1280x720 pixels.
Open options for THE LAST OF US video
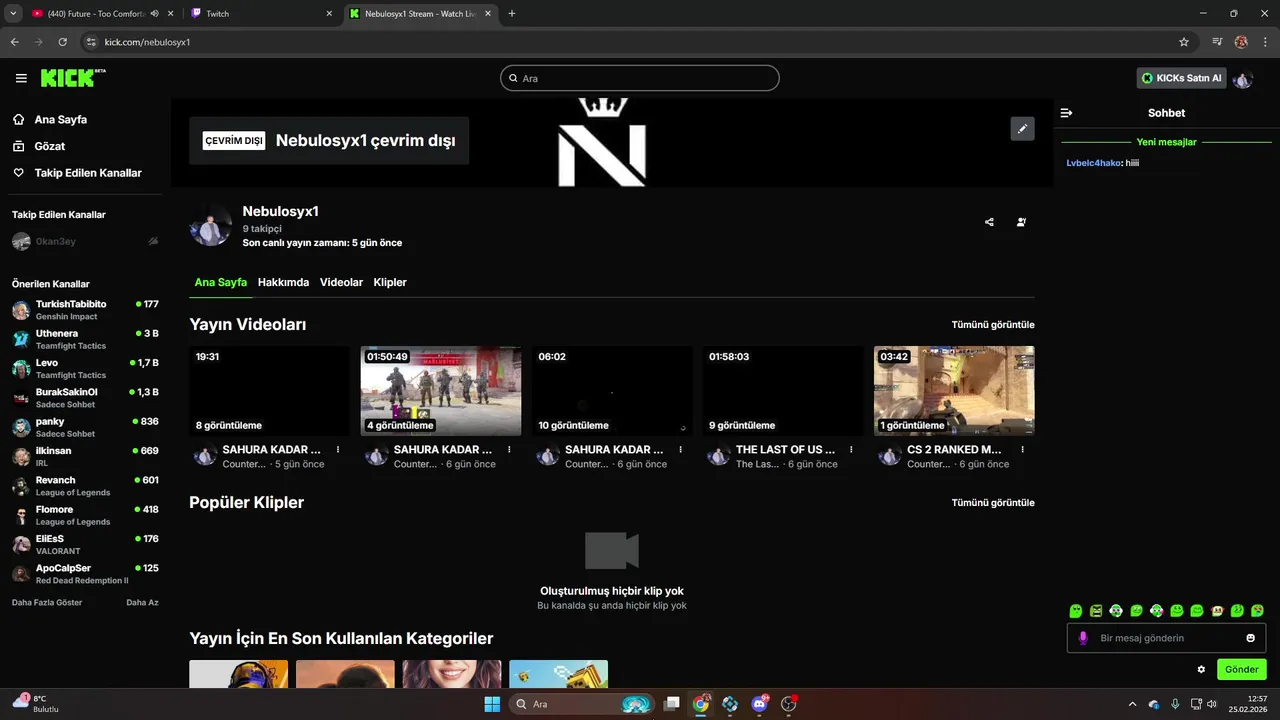[851, 450]
